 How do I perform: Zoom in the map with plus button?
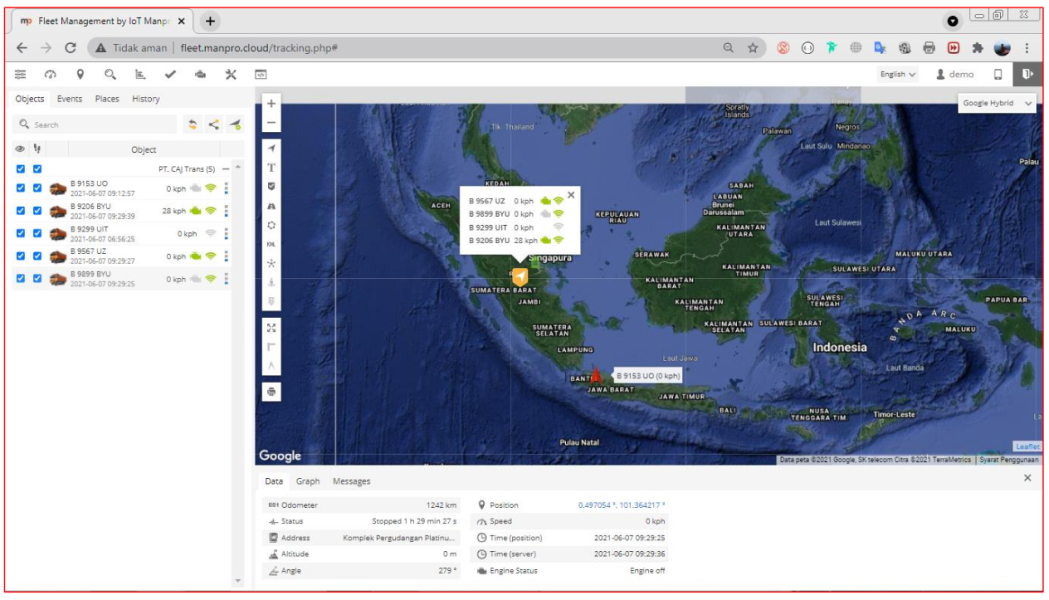click(271, 103)
